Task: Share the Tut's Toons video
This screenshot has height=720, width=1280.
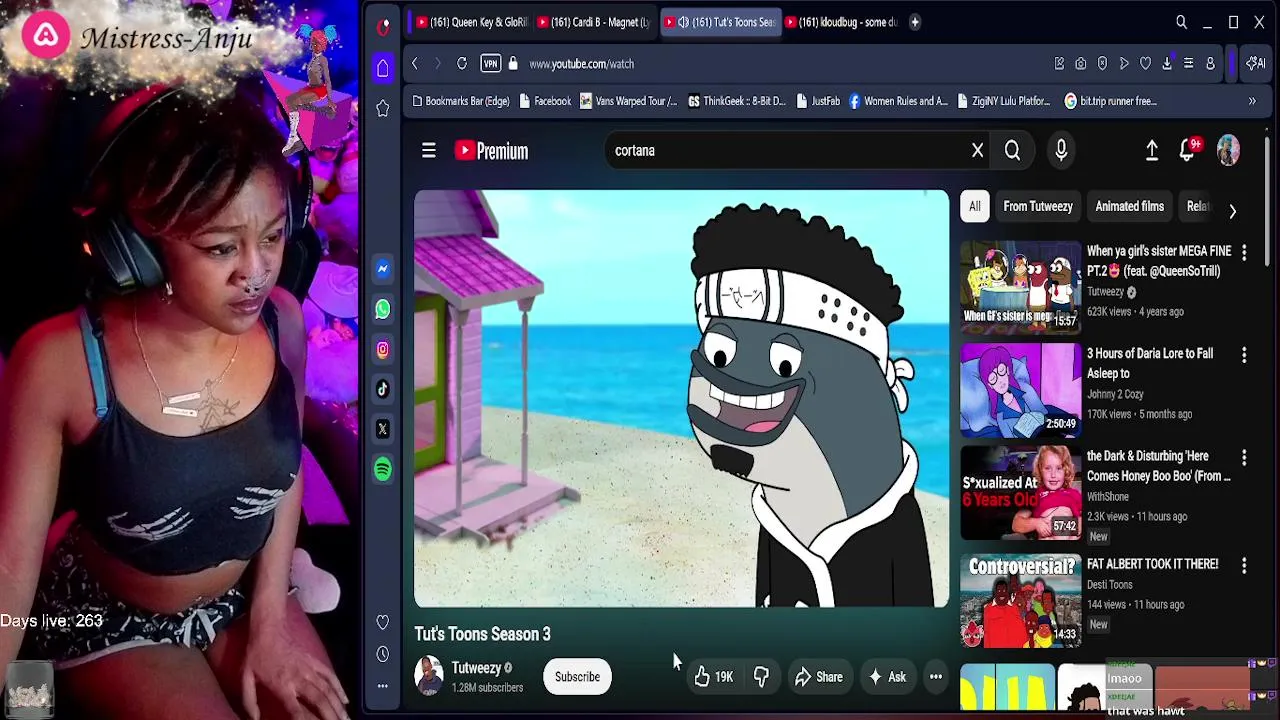Action: pos(819,677)
